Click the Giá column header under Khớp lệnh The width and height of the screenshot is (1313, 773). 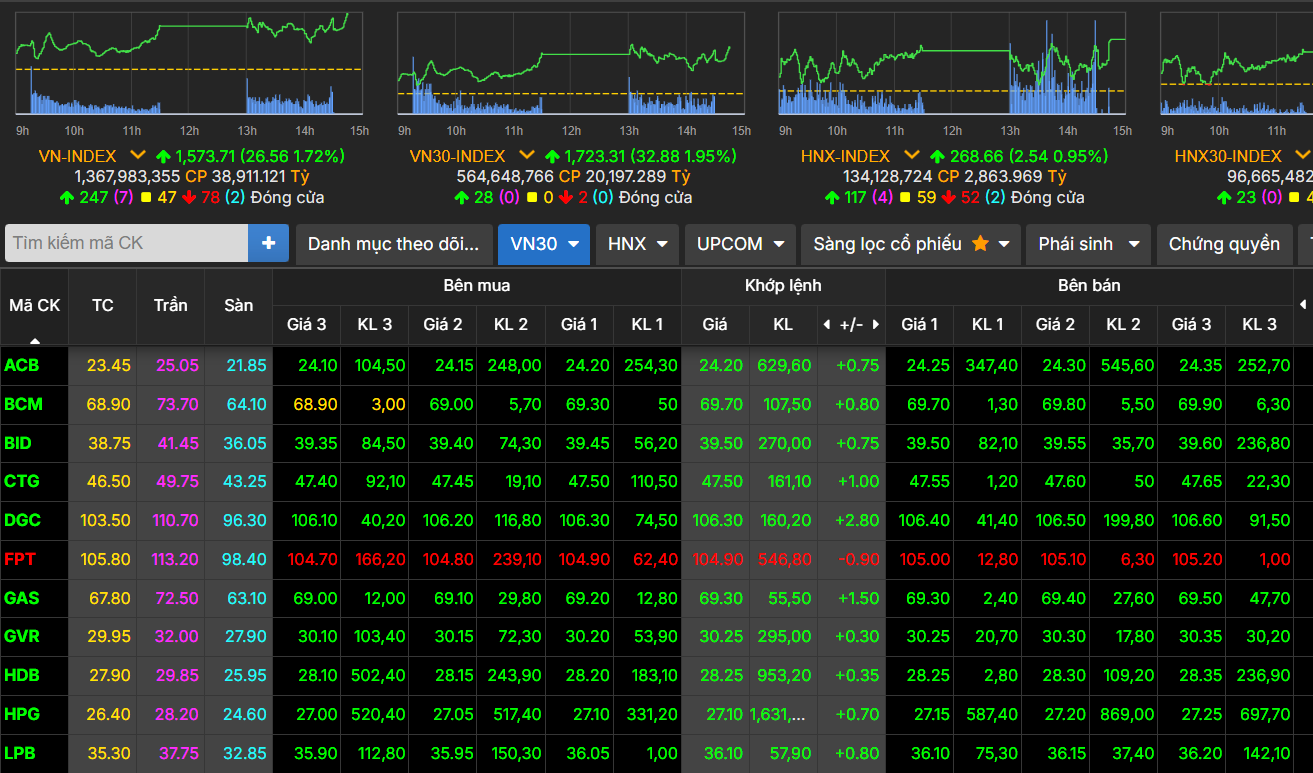[715, 324]
